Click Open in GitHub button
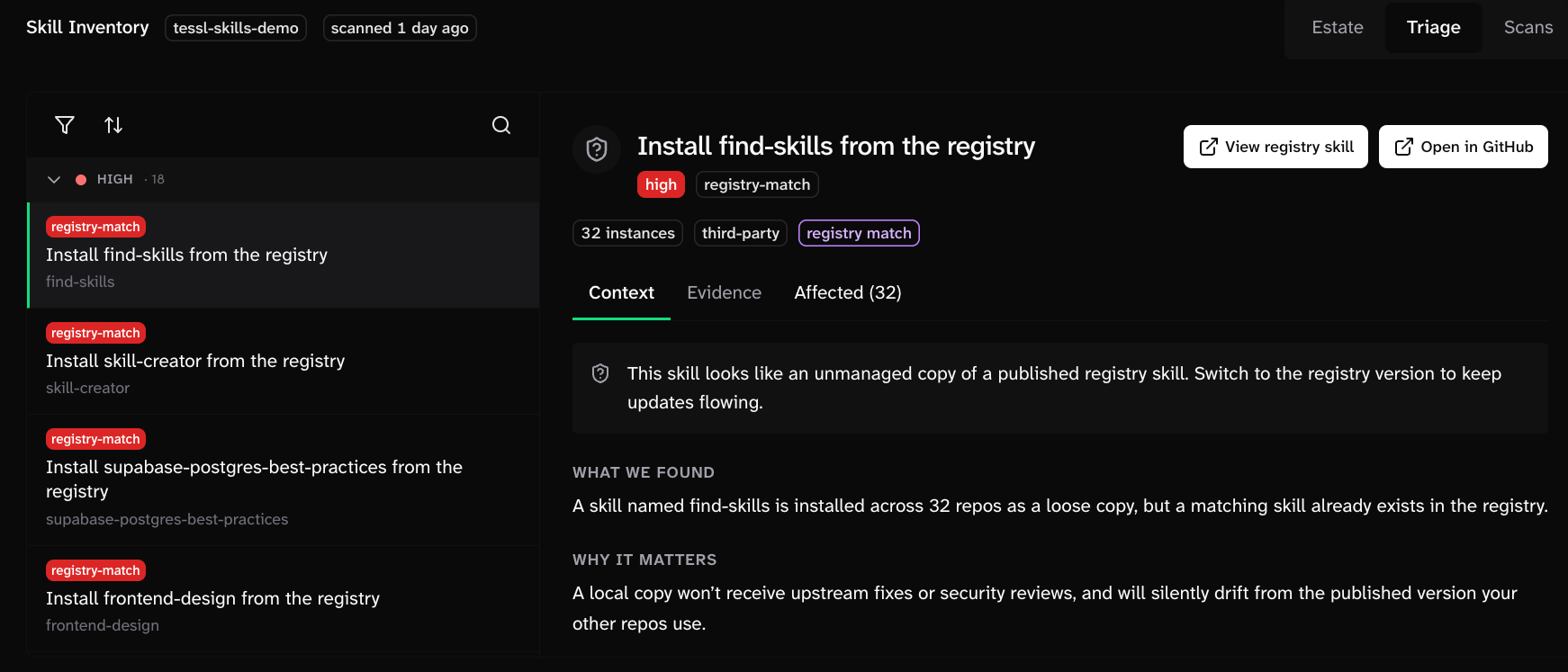Viewport: 1568px width, 672px height. [x=1464, y=147]
